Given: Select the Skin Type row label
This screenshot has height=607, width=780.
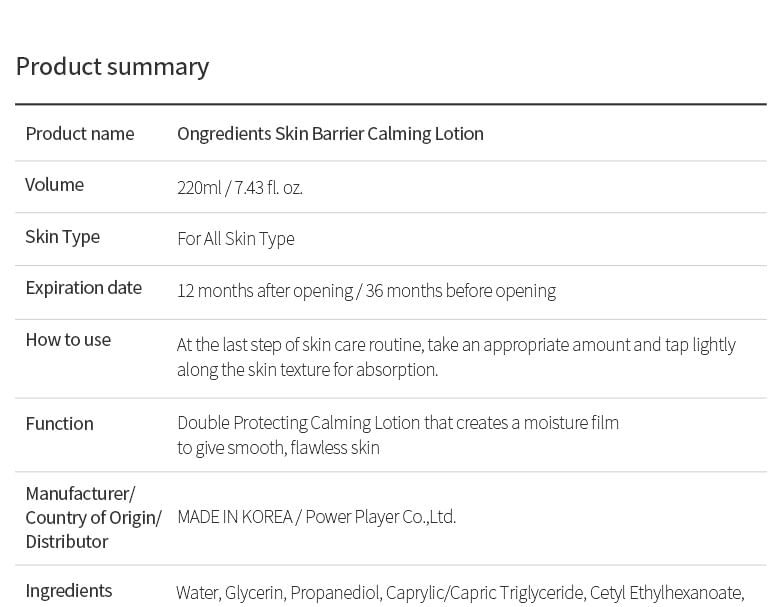Looking at the screenshot, I should [62, 237].
